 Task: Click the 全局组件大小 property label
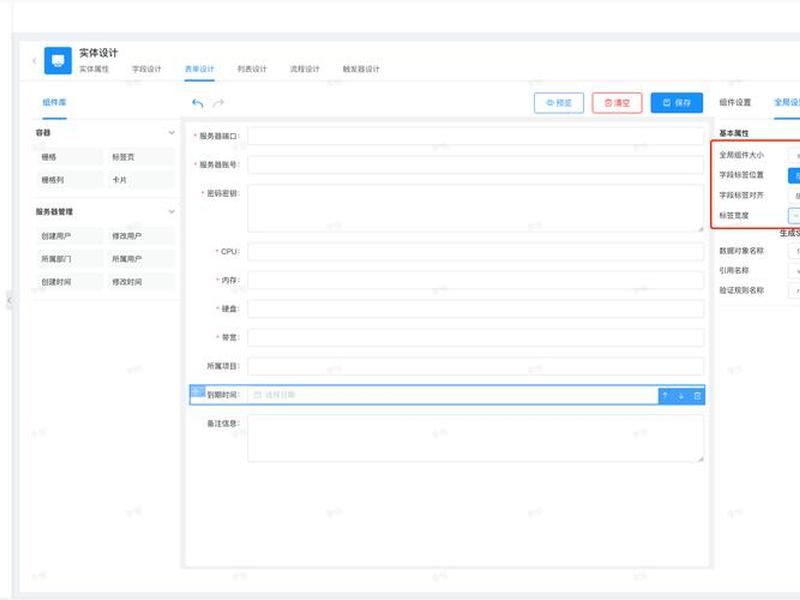[741, 155]
